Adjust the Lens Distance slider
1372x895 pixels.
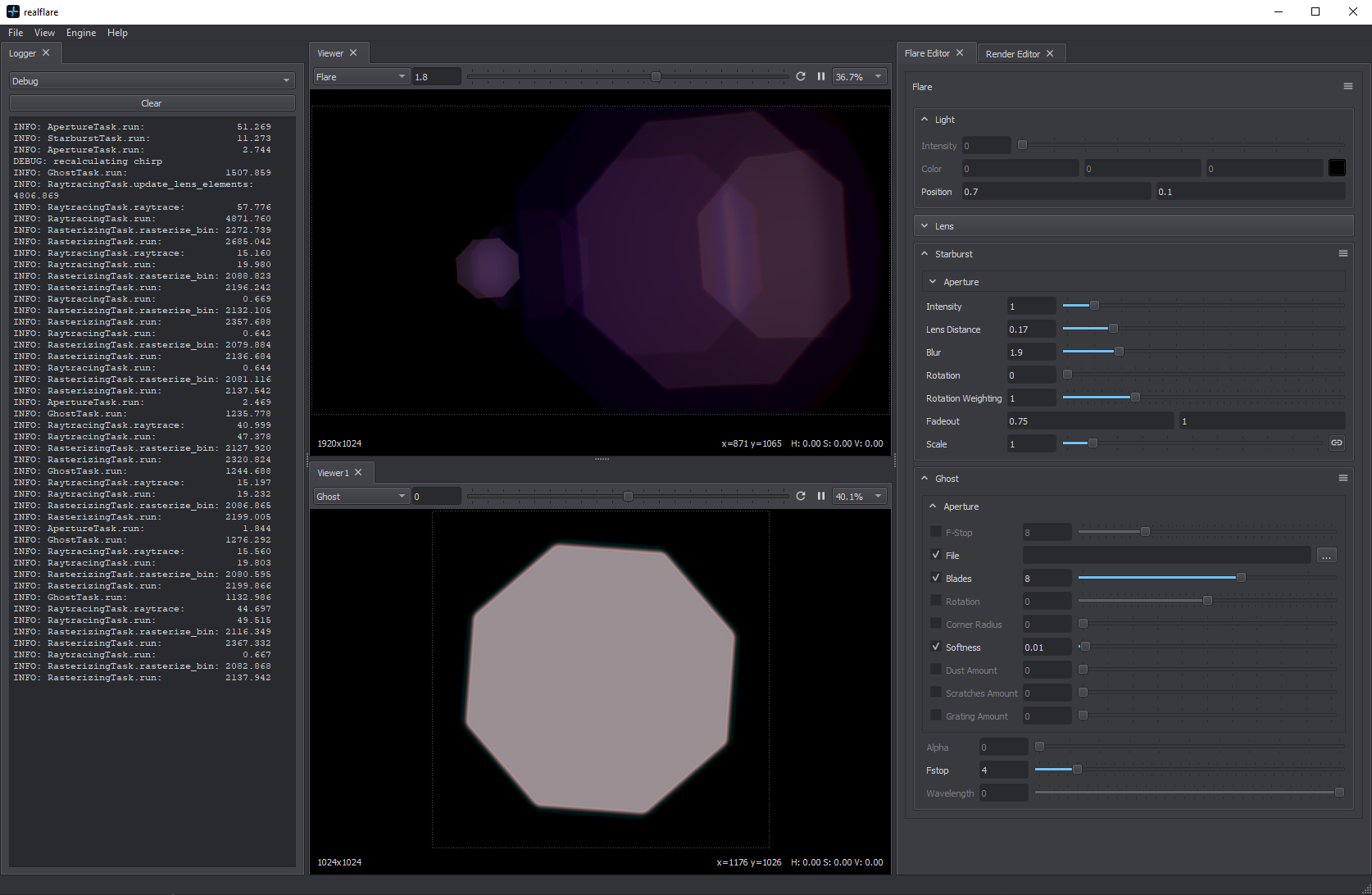pos(1203,328)
